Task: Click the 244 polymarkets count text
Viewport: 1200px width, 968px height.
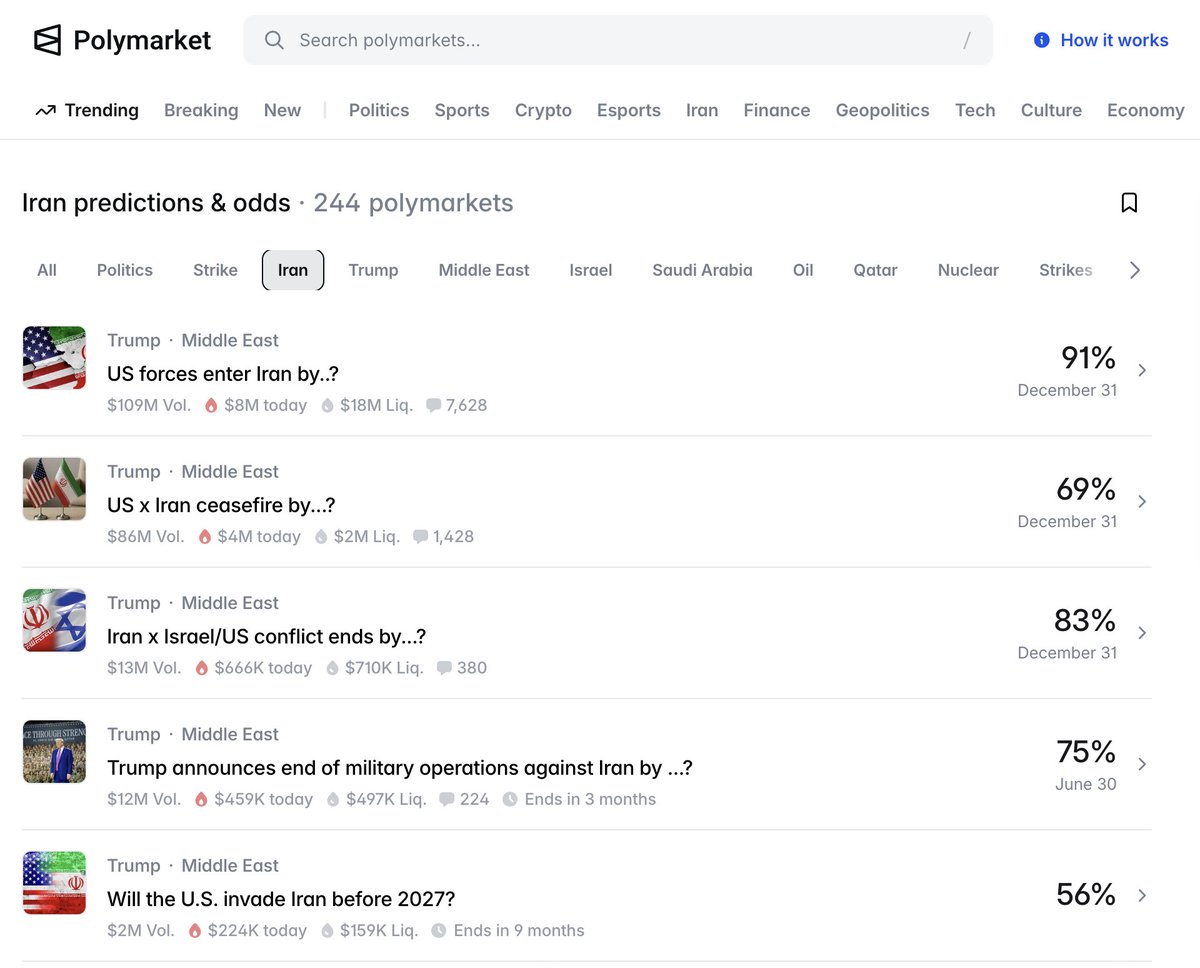Action: 413,203
